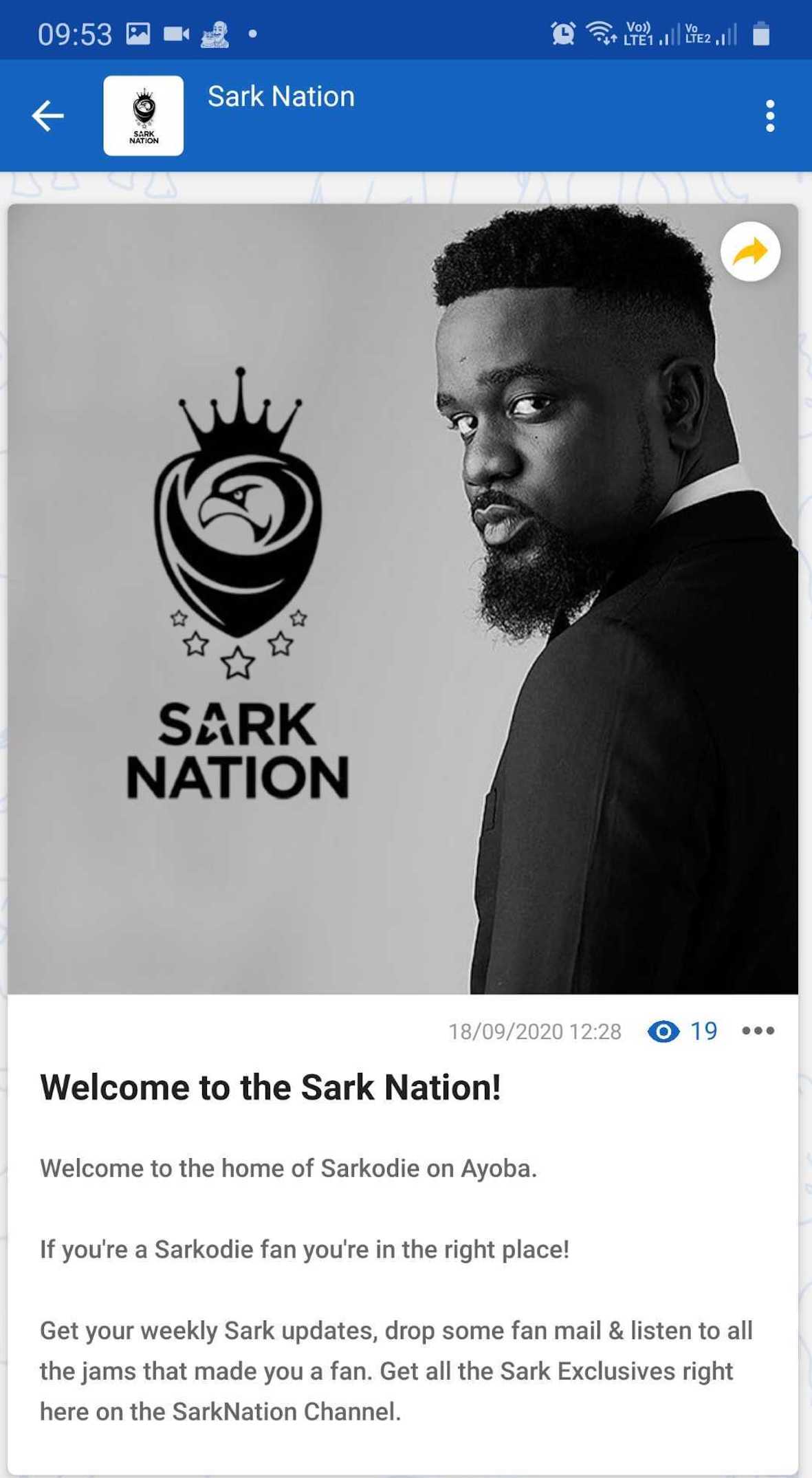
Task: Tap the view count number 19
Action: pos(704,1031)
